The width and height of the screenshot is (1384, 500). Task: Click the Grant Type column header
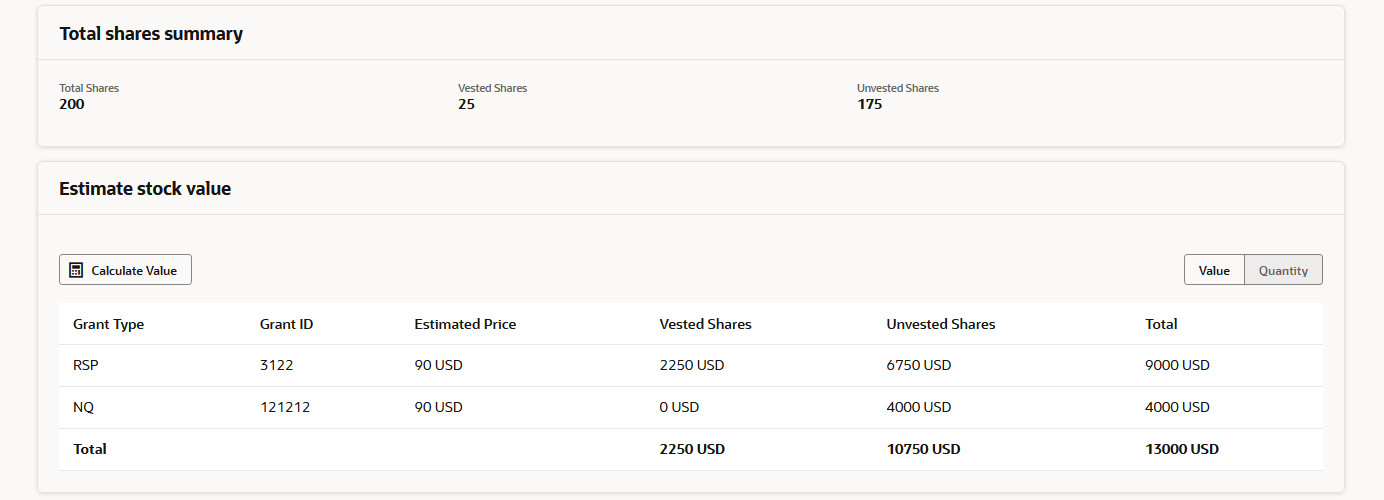click(108, 324)
